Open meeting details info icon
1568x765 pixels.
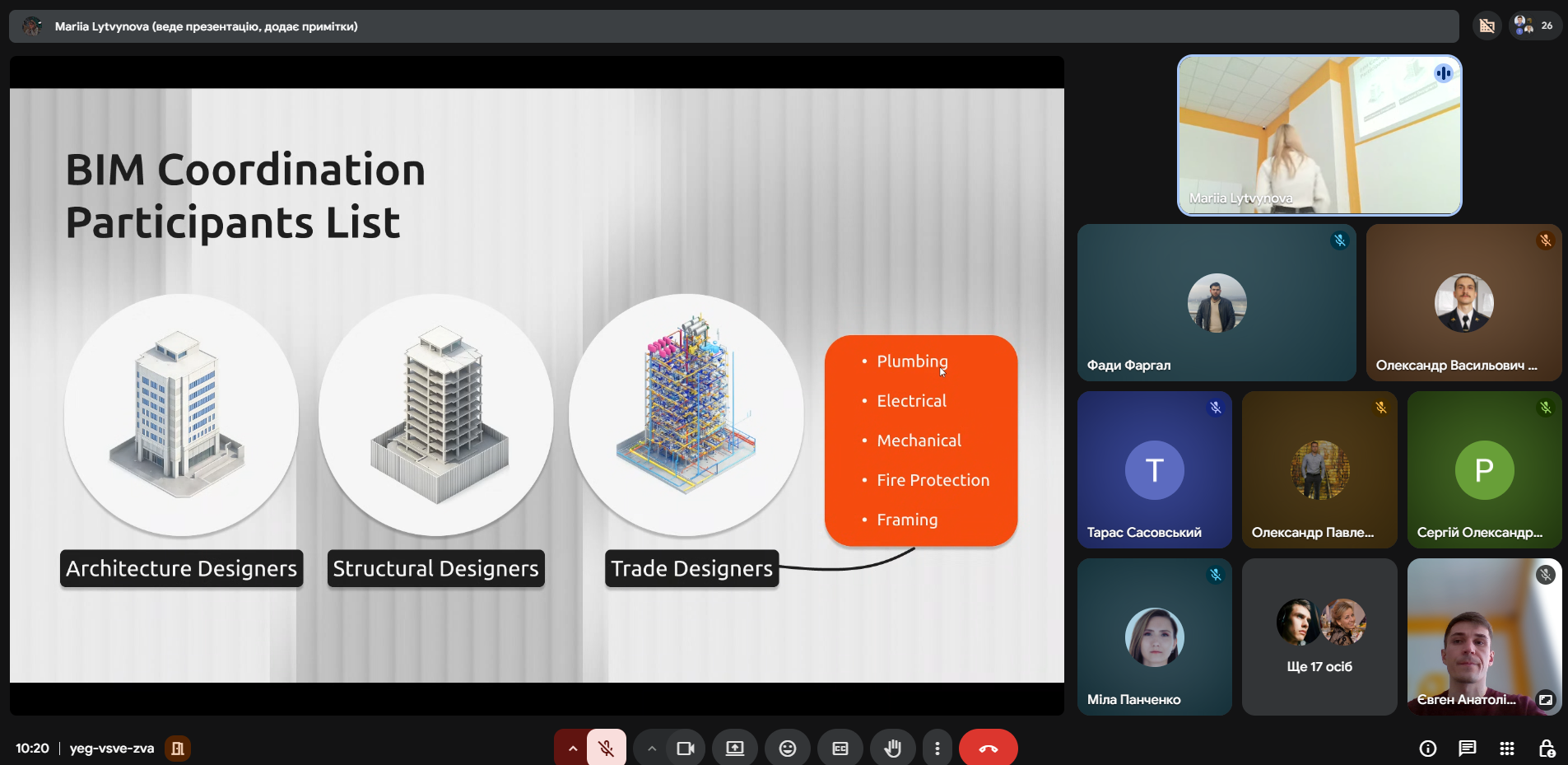[x=1428, y=749]
